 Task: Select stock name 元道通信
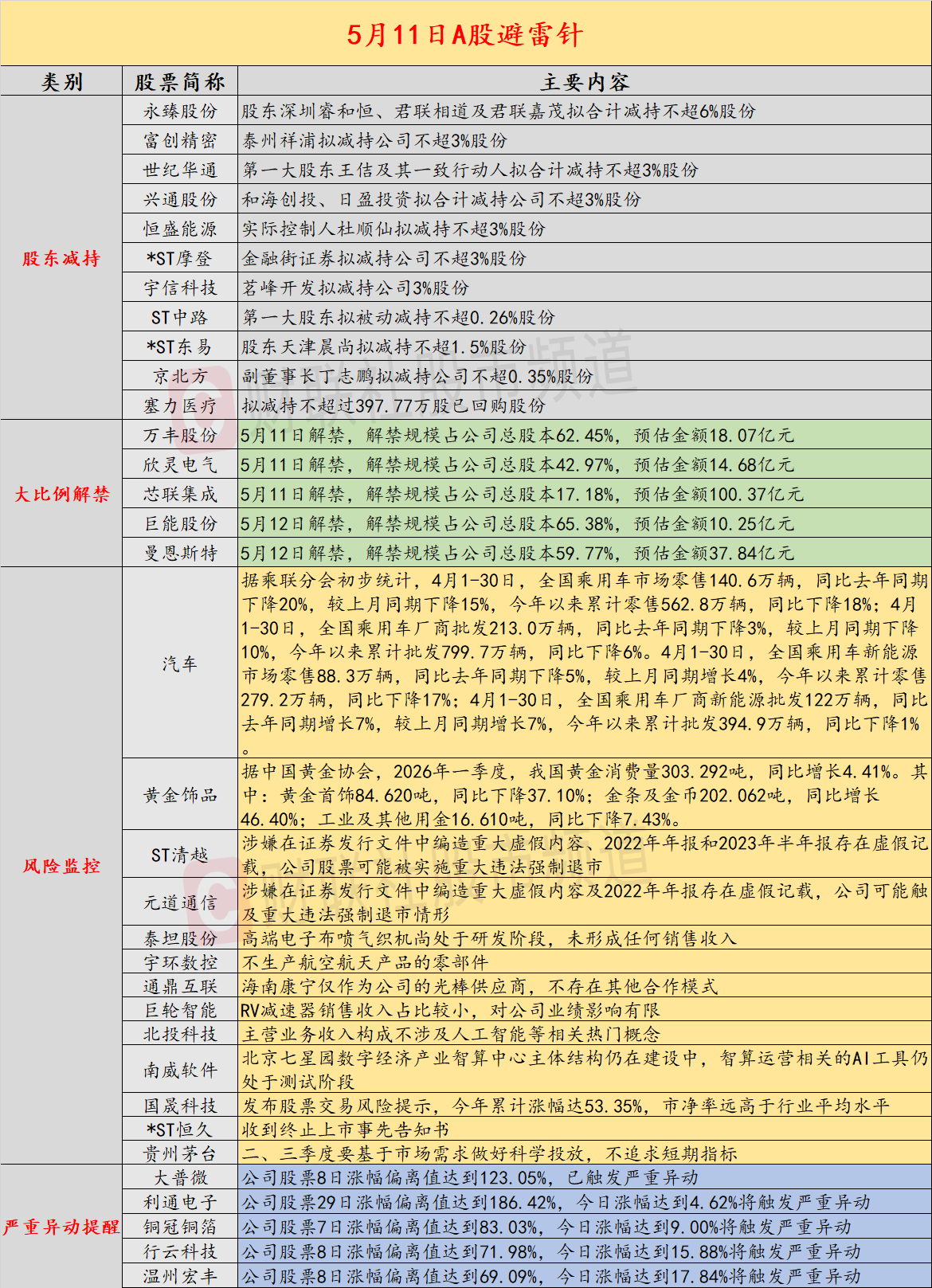point(180,903)
